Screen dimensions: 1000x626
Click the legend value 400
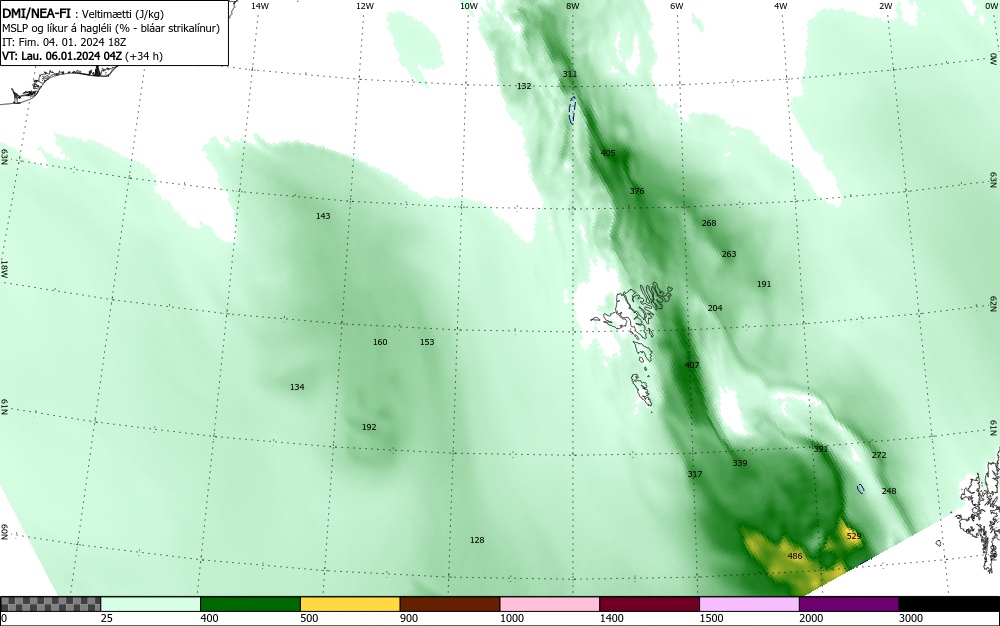(209, 618)
